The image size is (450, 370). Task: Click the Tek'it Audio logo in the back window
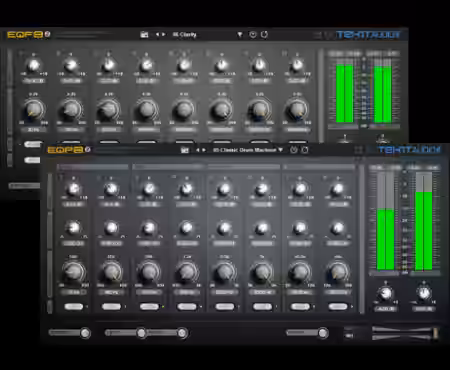coord(368,35)
